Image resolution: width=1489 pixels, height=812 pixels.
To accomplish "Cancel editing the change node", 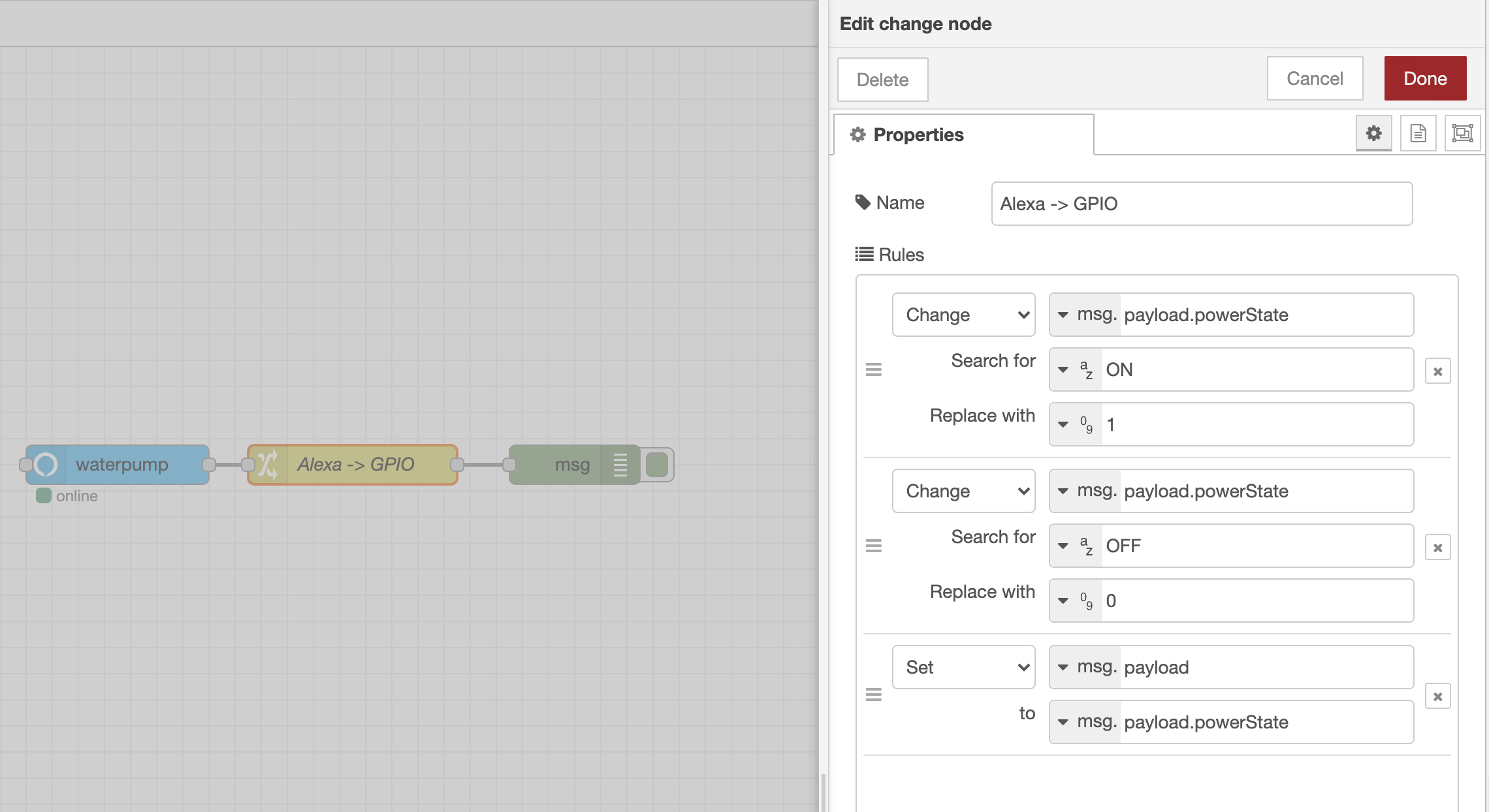I will coord(1314,78).
